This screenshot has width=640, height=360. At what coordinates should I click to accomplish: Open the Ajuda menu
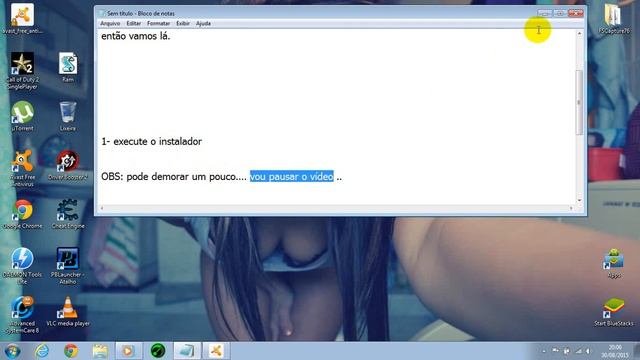(x=203, y=23)
